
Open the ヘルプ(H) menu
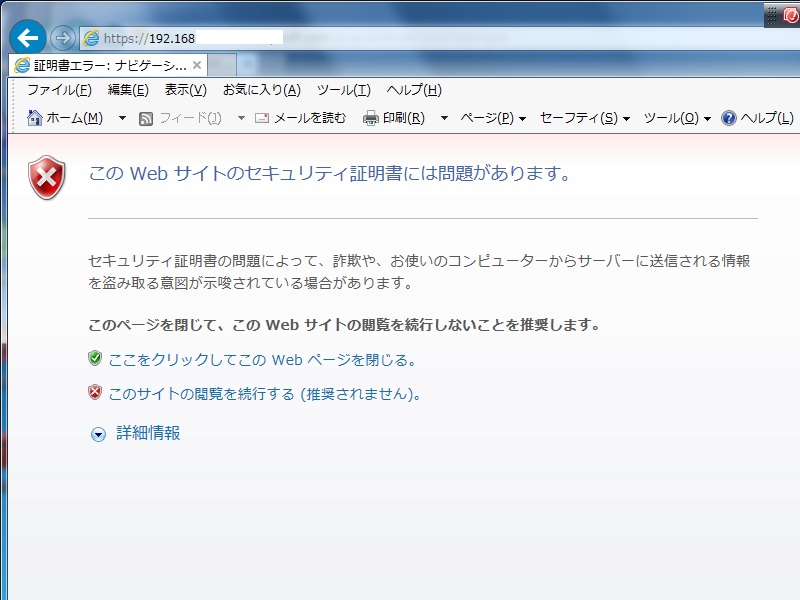(414, 90)
